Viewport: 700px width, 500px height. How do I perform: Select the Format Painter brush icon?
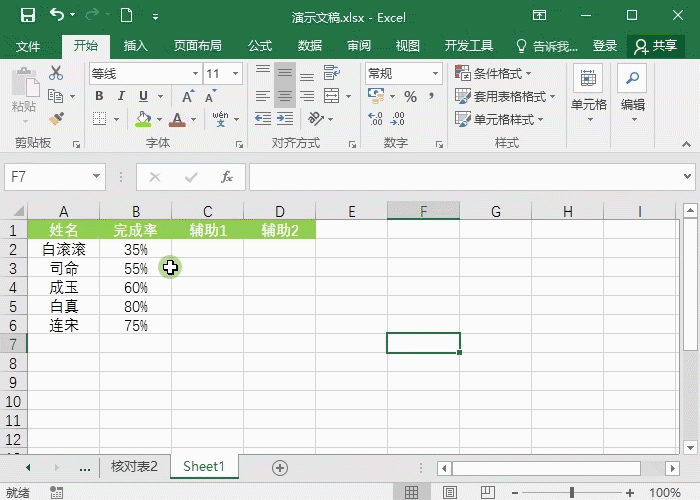point(56,119)
